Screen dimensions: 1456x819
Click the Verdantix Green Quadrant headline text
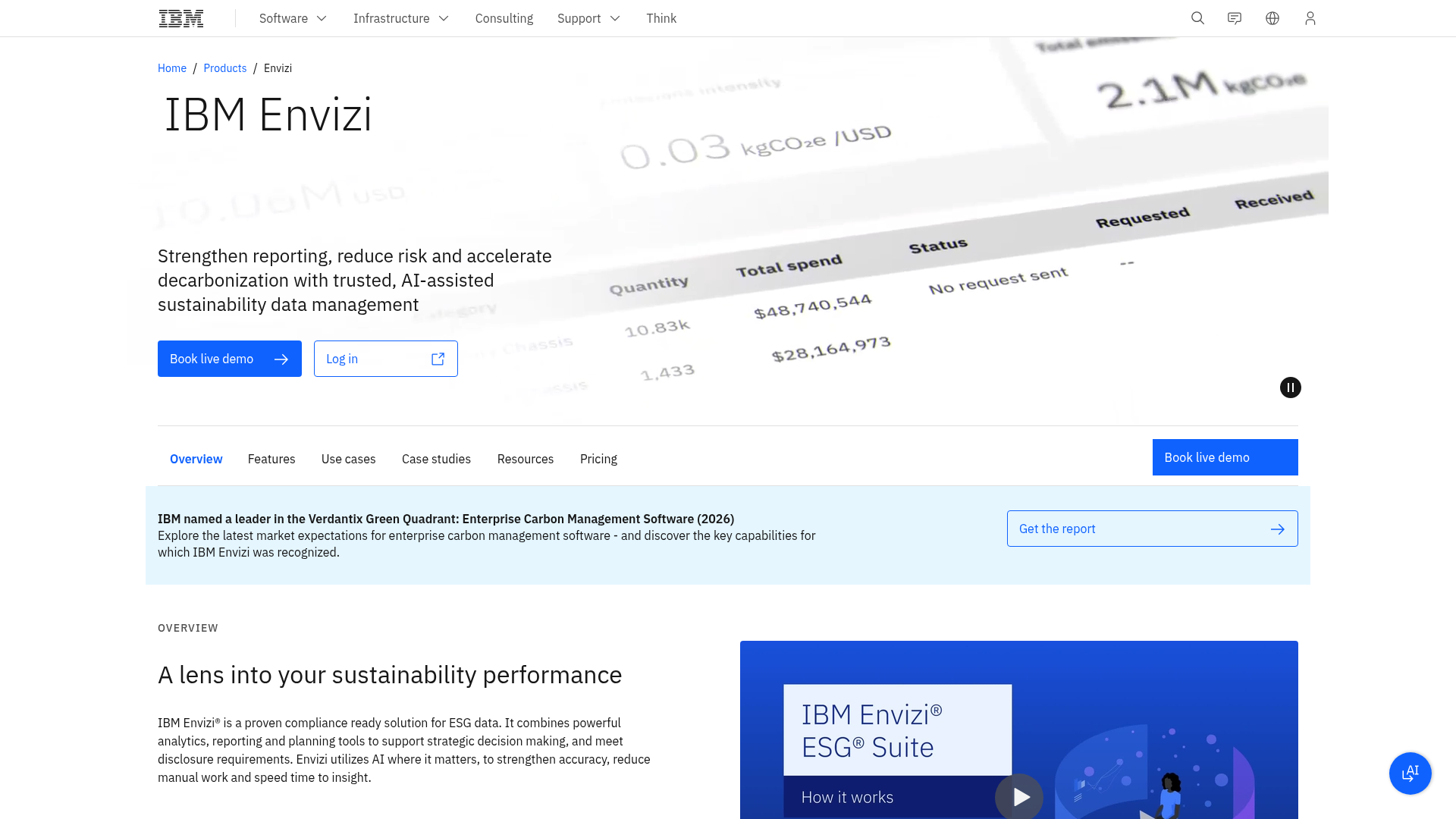(446, 519)
